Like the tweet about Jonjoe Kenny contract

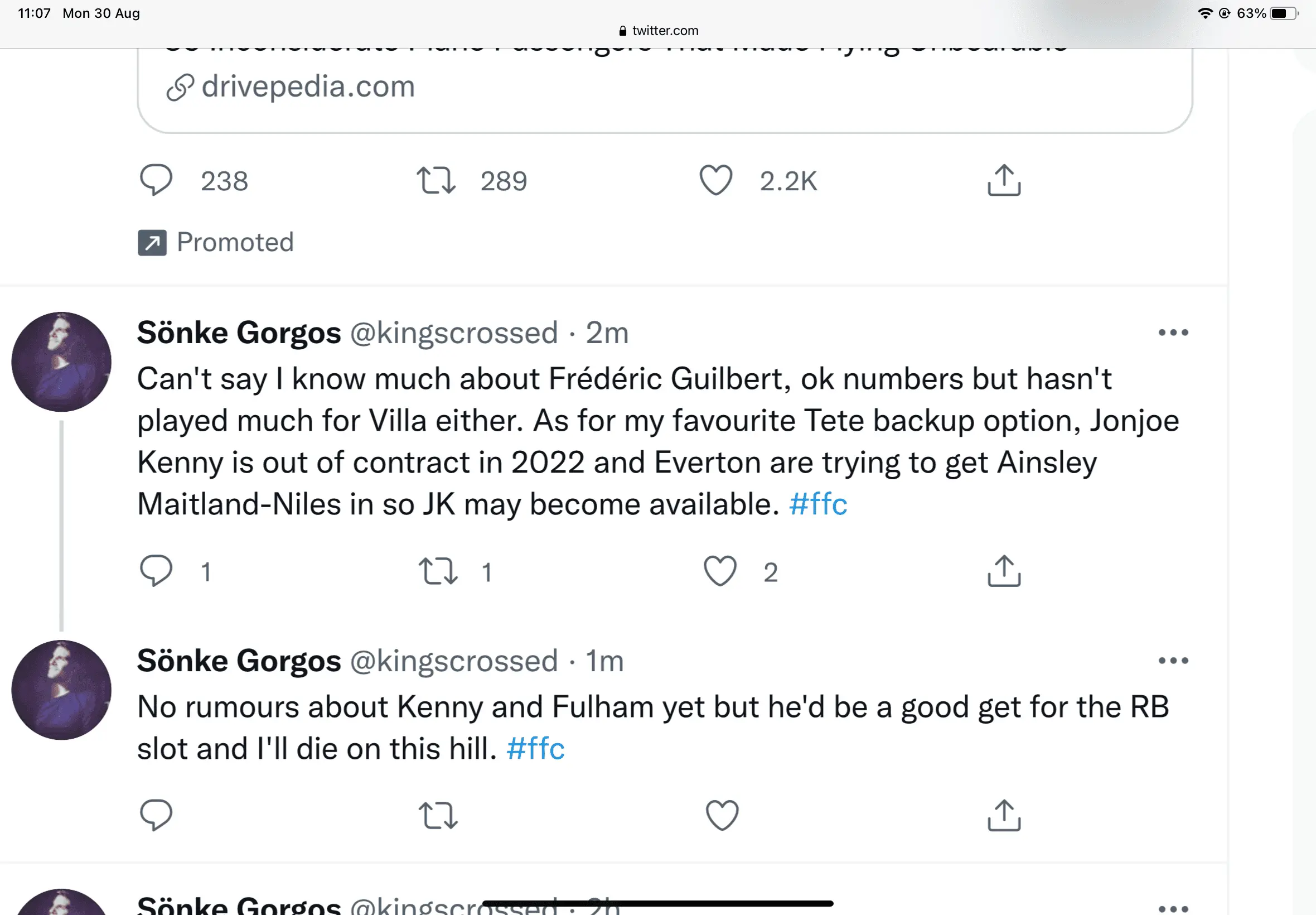pyautogui.click(x=720, y=571)
